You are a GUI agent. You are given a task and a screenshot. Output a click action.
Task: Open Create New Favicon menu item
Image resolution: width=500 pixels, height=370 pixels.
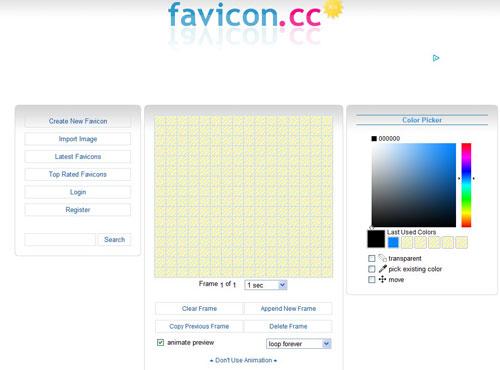78,121
